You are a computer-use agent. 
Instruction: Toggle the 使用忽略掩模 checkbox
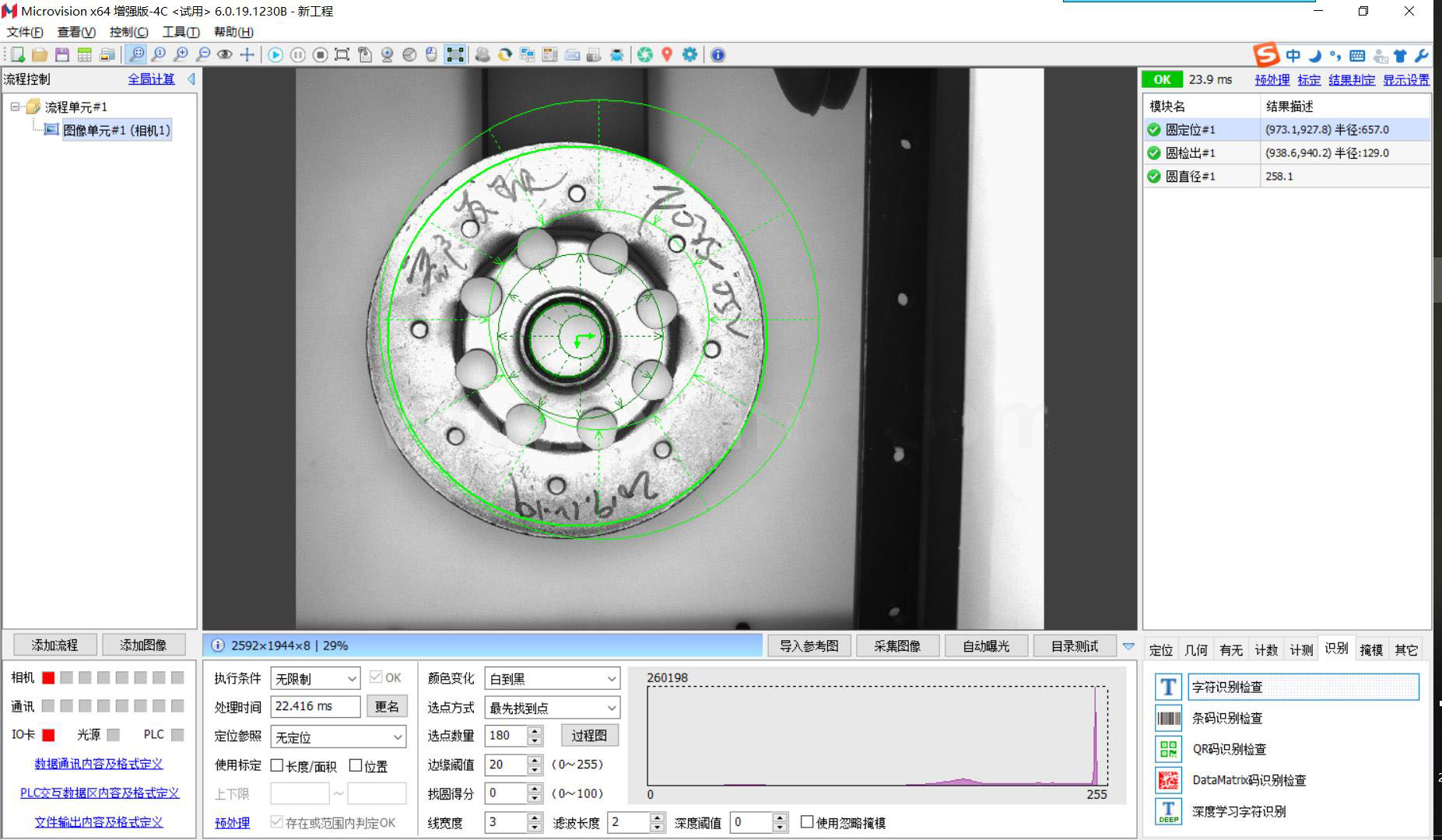(x=807, y=821)
